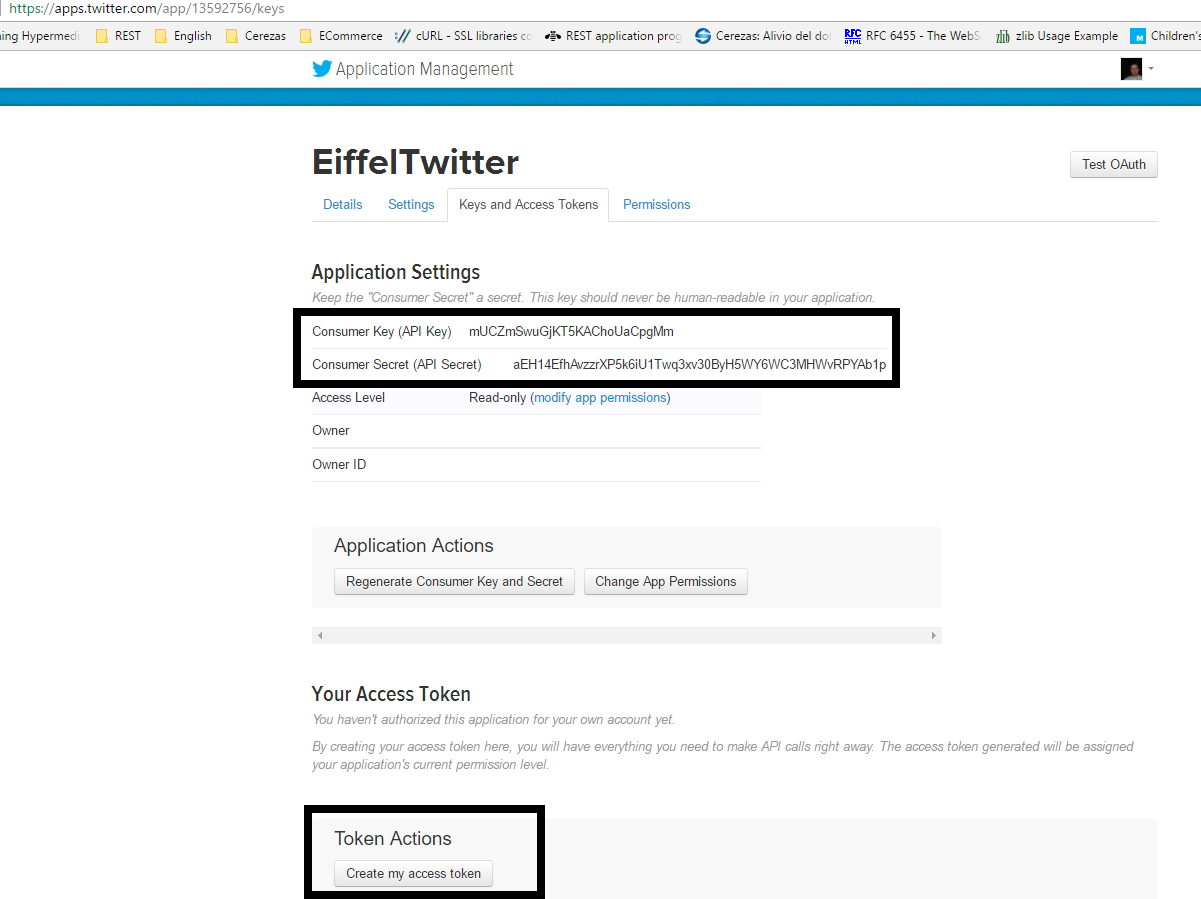
Task: Open the user avatar account menu
Action: coord(1137,69)
